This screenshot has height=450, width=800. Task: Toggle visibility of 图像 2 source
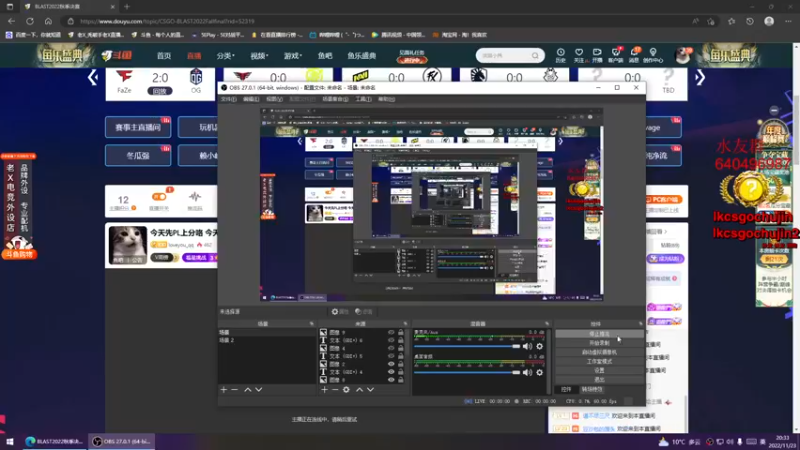391,364
